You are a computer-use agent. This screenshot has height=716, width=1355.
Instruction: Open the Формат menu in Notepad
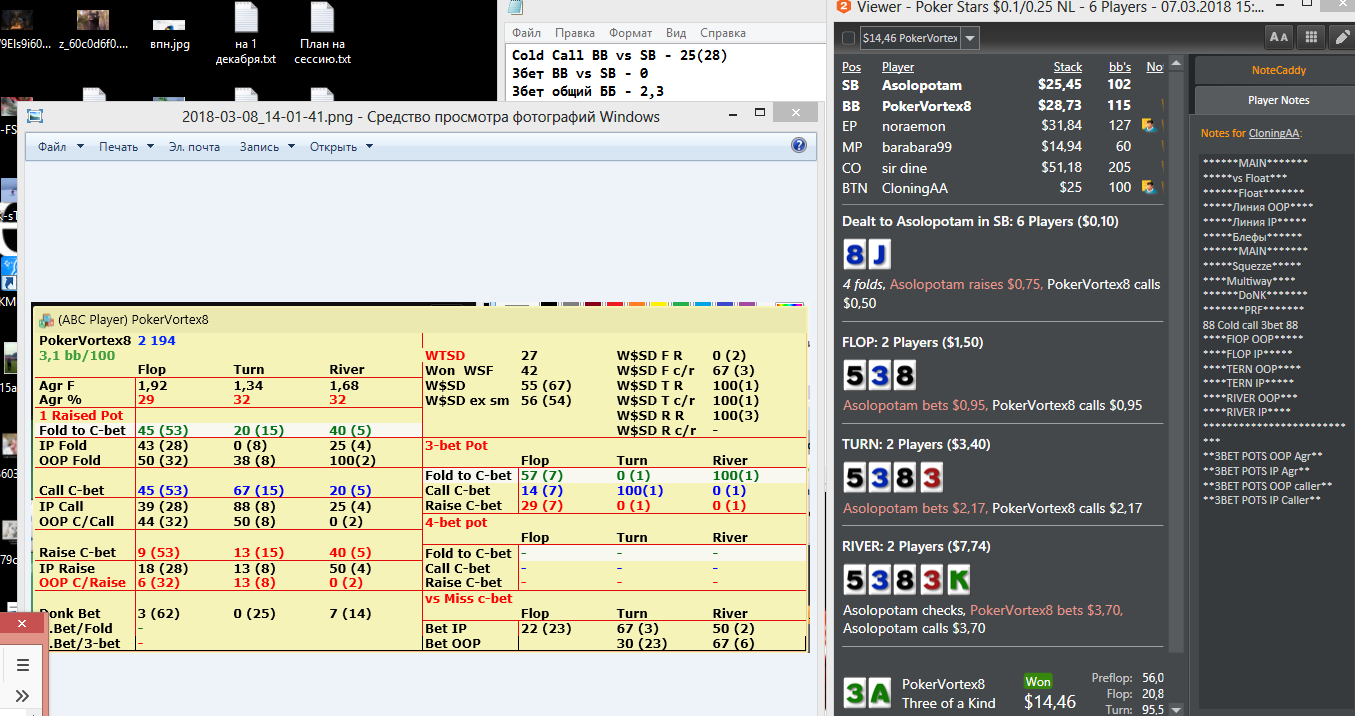click(x=630, y=33)
